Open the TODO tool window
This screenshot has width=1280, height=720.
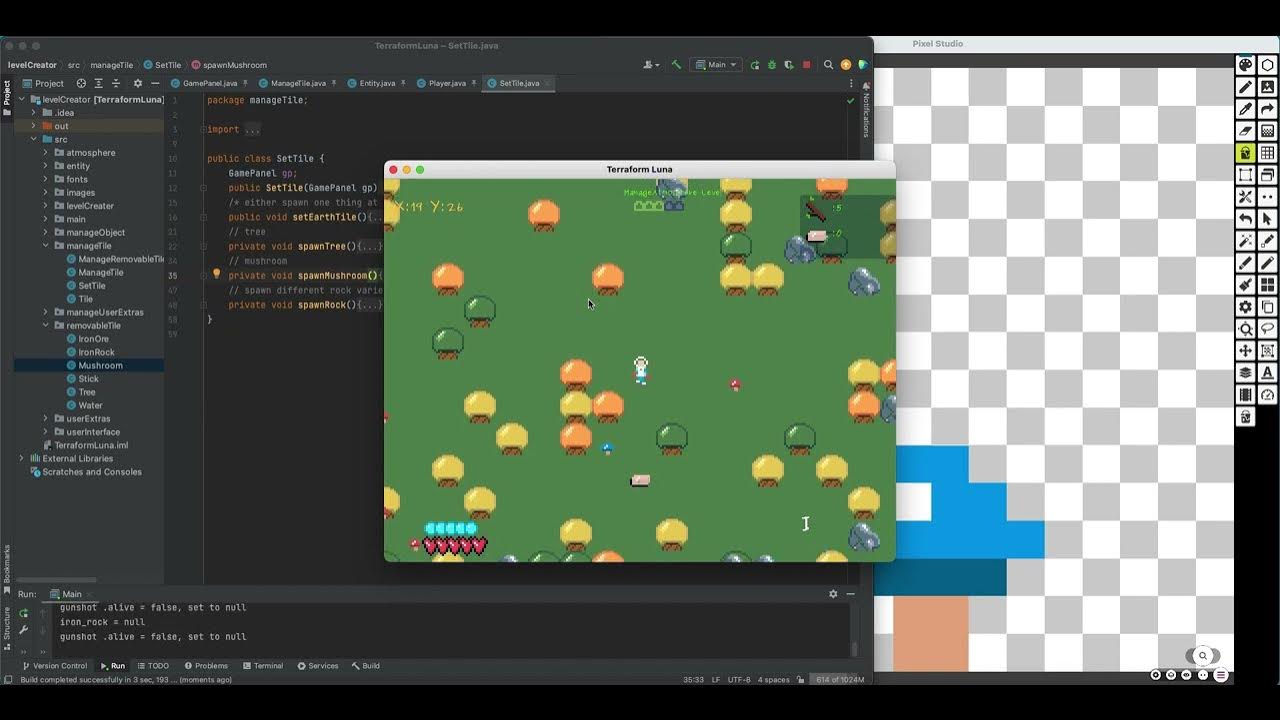coord(153,666)
